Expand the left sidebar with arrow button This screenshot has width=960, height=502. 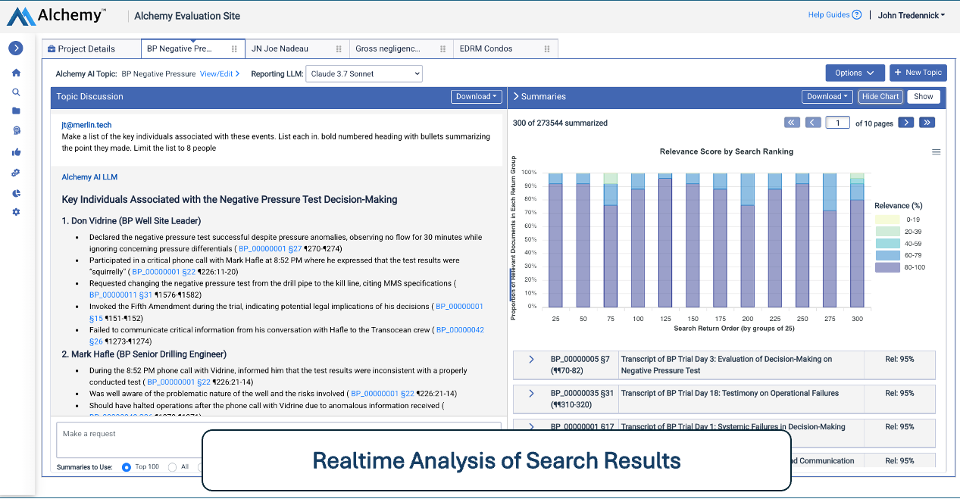16,48
